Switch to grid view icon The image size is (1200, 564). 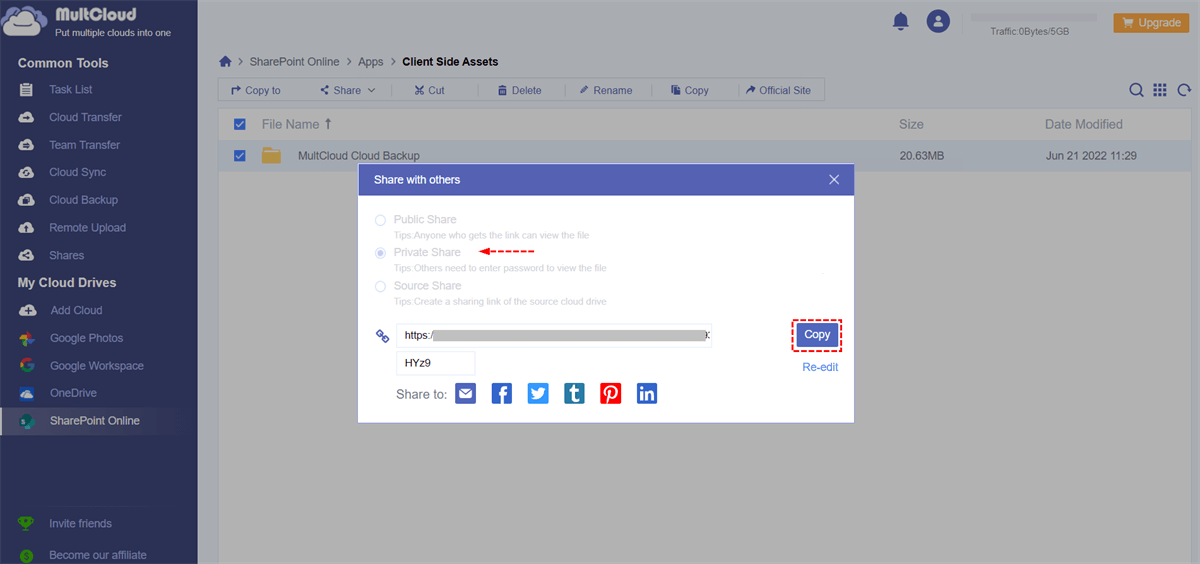(x=1160, y=90)
